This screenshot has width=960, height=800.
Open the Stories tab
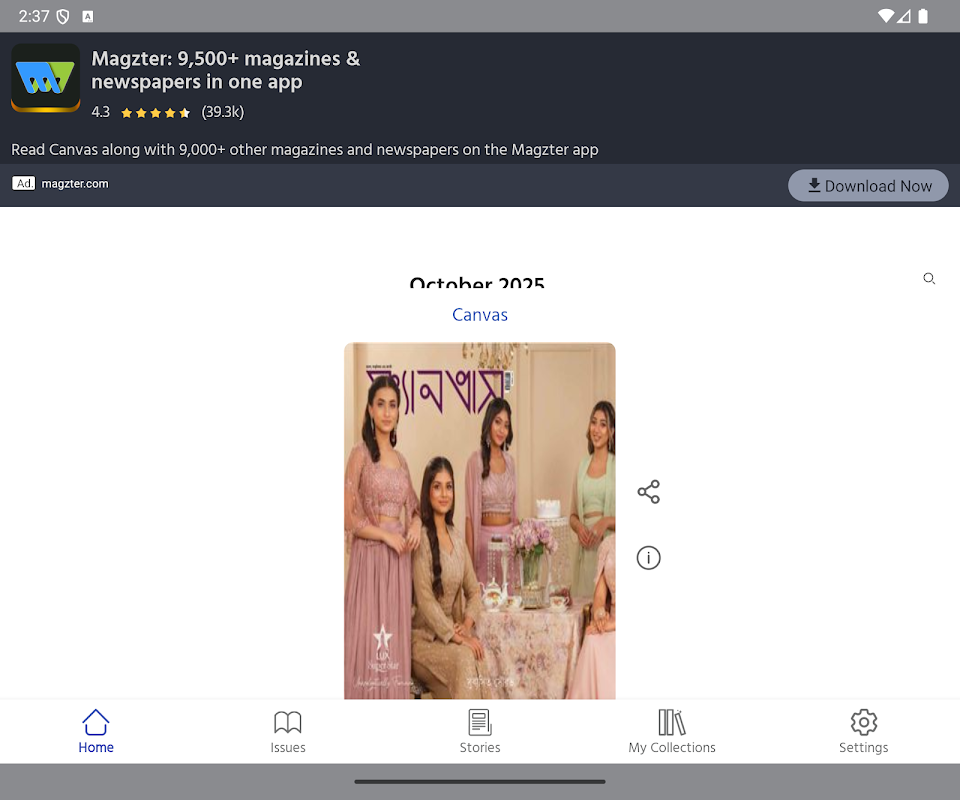click(480, 732)
